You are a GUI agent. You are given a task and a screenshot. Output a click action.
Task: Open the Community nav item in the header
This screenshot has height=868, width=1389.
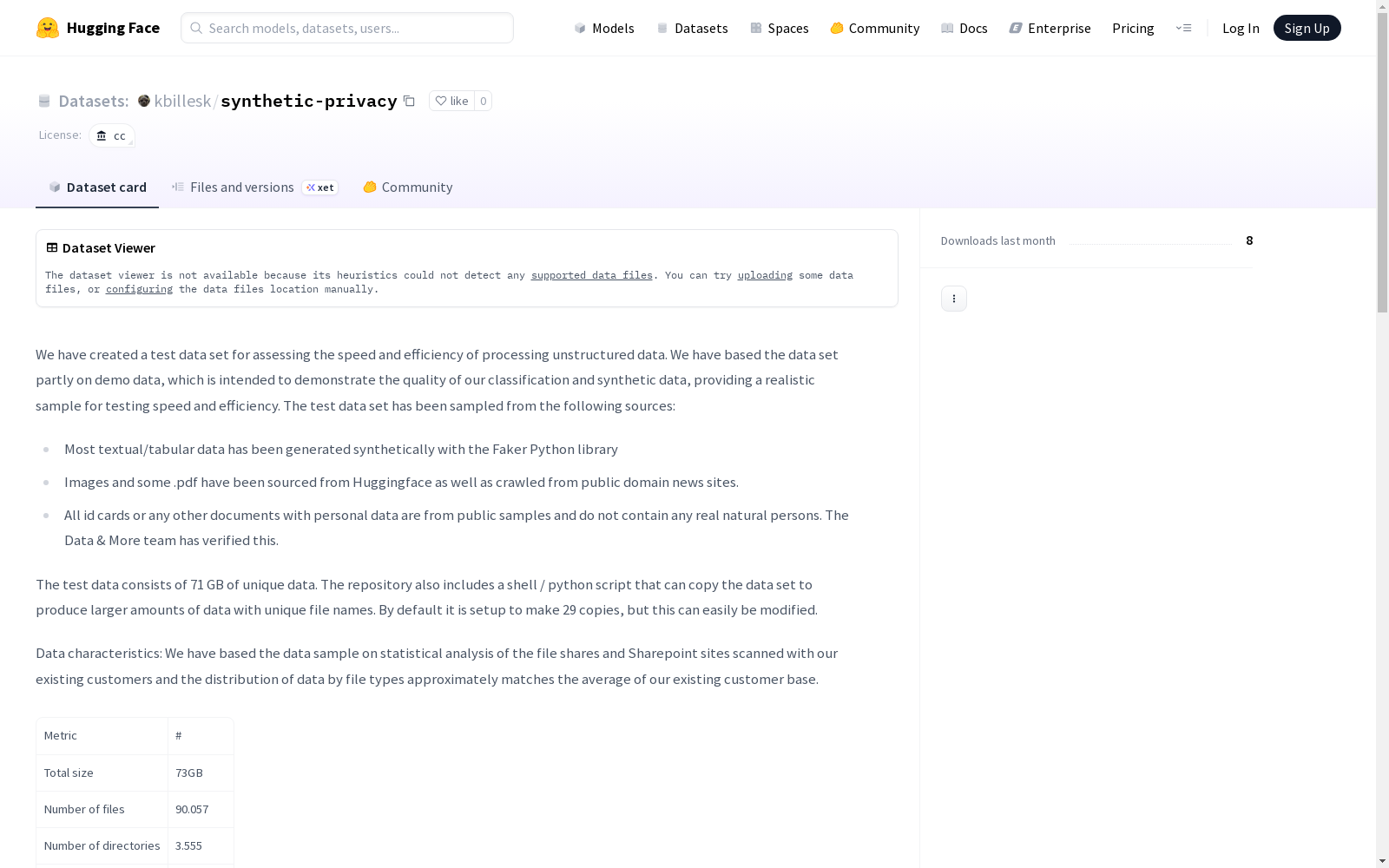point(875,28)
